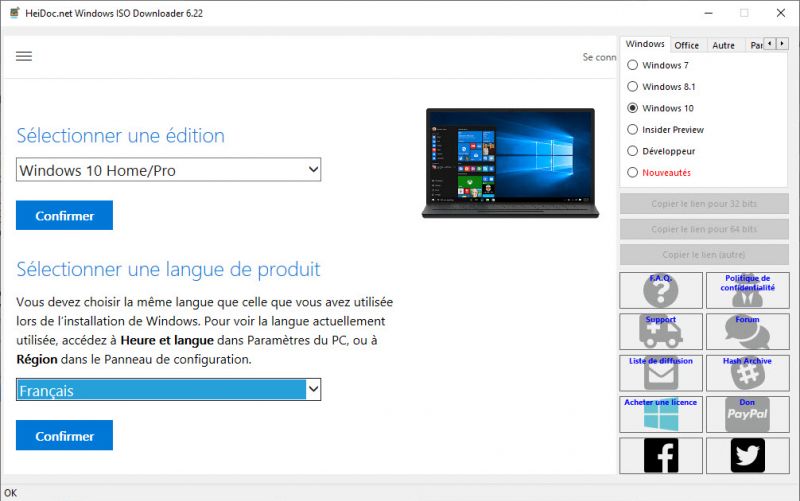Open Liste de diffusion envelope button
Image resolution: width=800 pixels, height=501 pixels.
tap(661, 373)
